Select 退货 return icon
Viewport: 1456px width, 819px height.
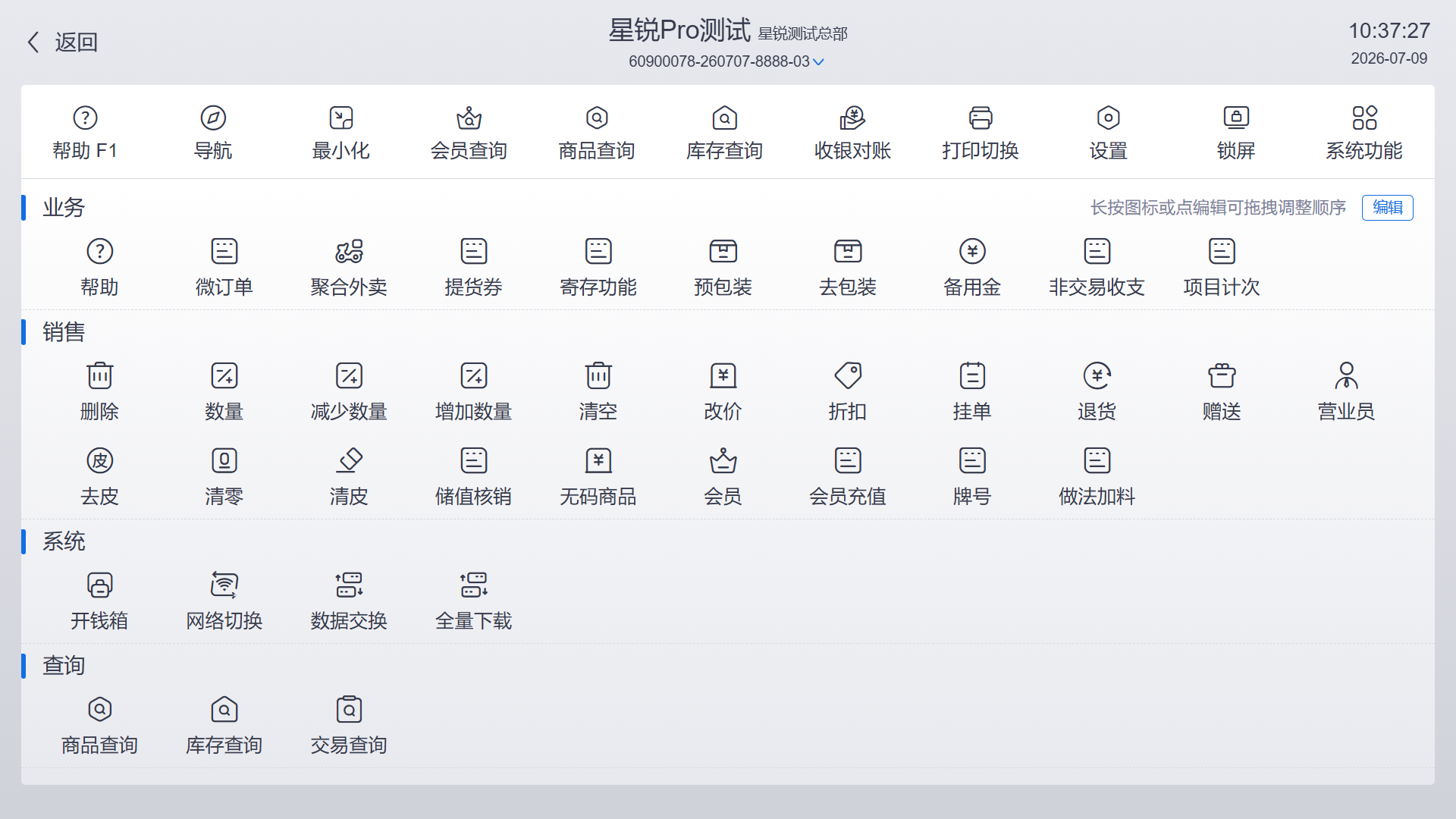[x=1097, y=392]
